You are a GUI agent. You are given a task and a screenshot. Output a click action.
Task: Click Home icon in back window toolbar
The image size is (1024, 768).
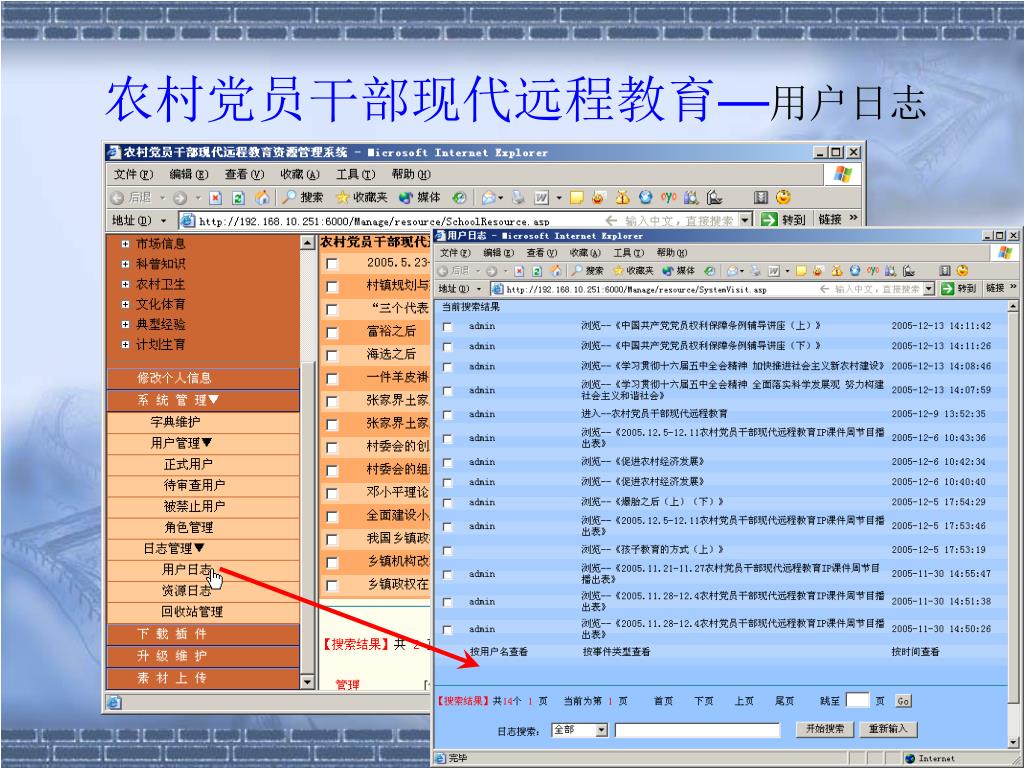click(263, 197)
